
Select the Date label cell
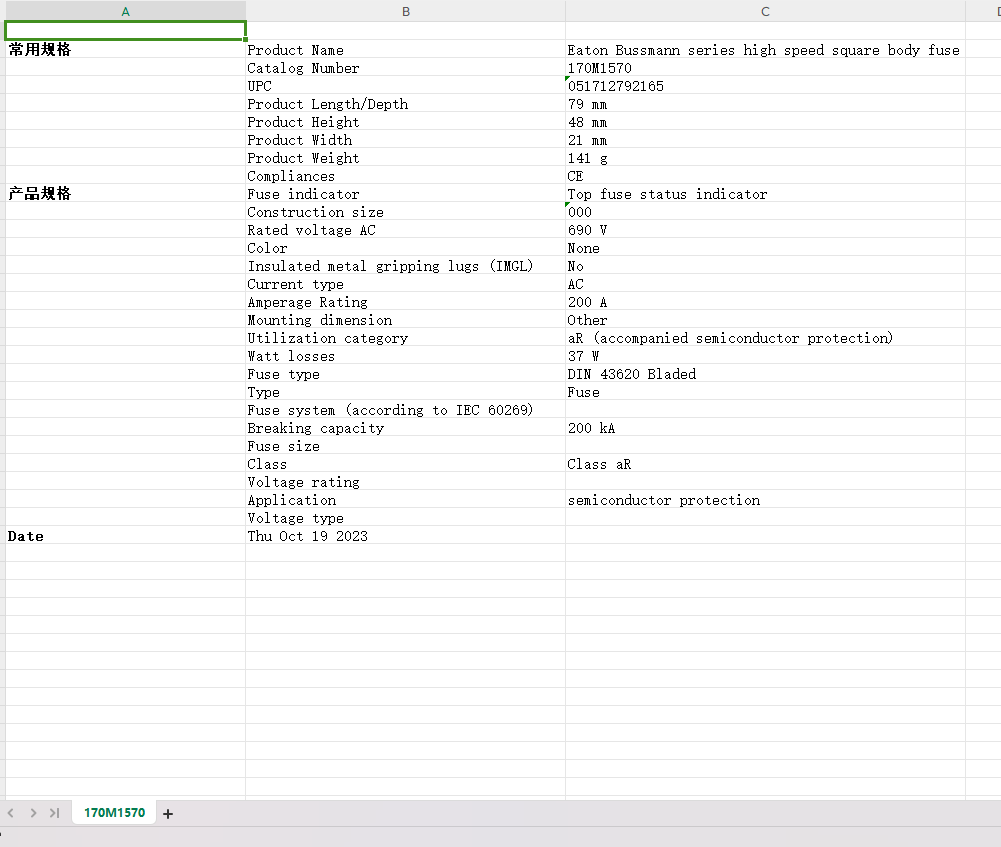point(125,536)
